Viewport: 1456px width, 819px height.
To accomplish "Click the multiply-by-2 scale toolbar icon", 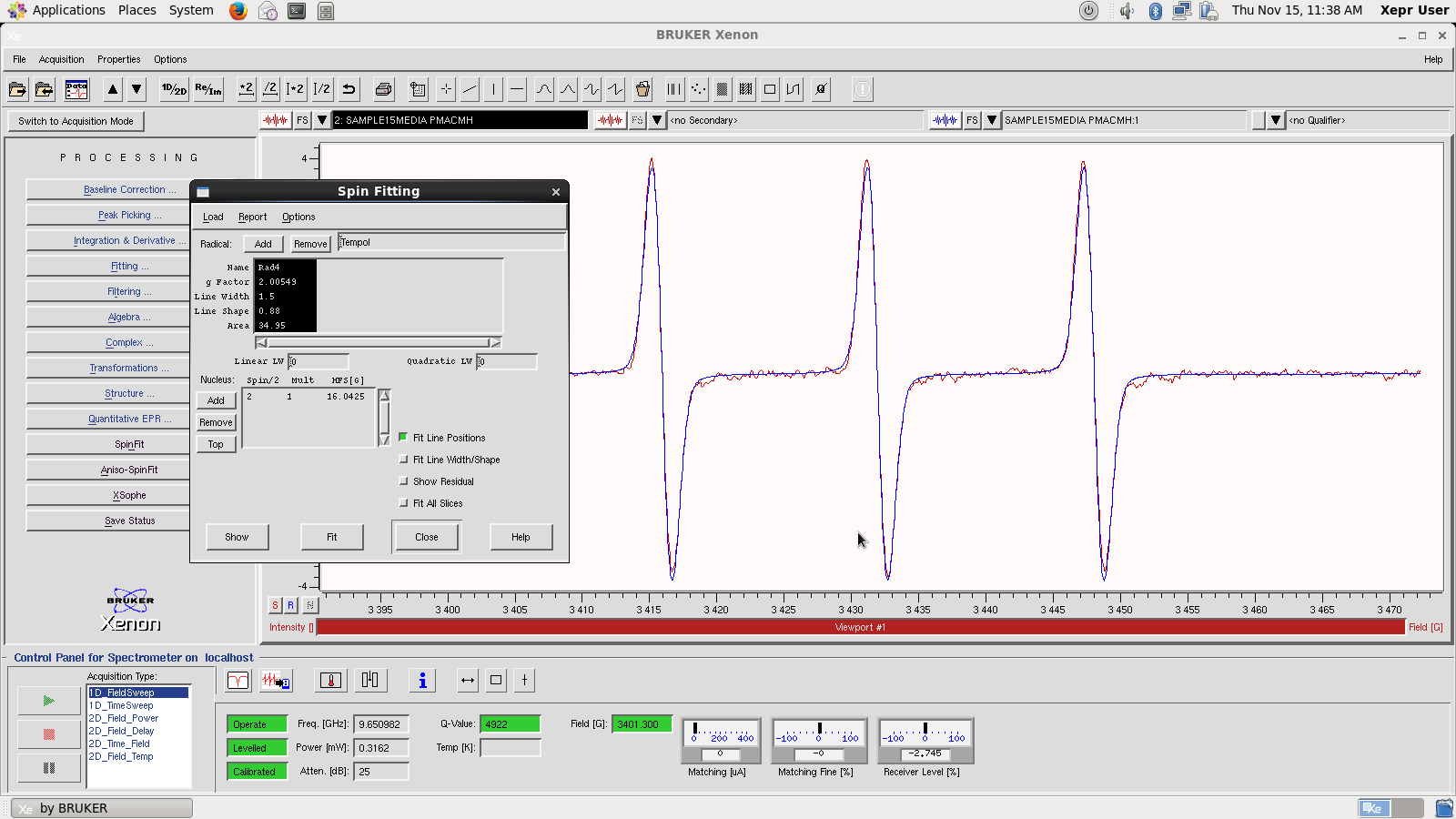I will pos(246,89).
